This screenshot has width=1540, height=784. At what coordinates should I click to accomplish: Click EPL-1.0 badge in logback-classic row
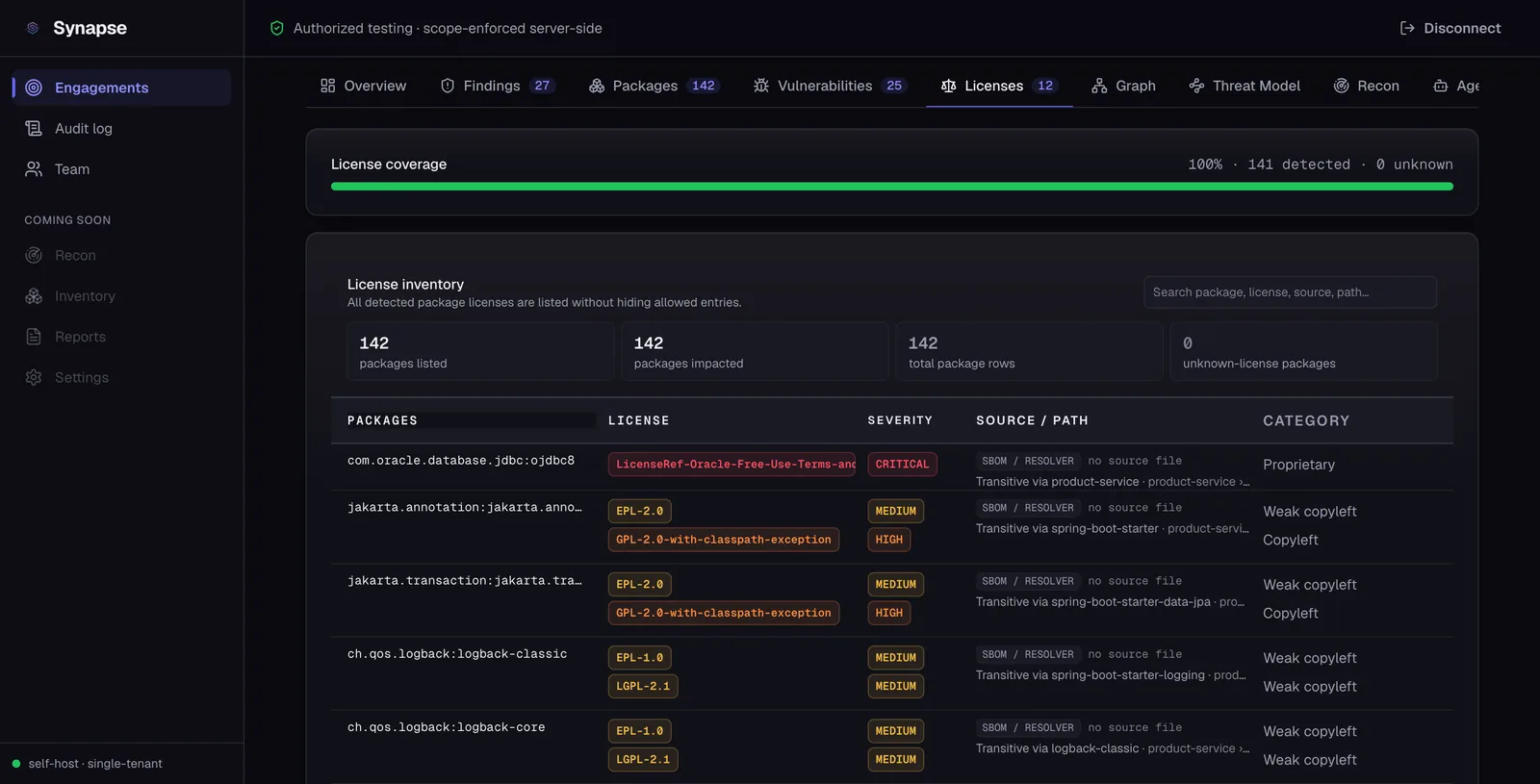click(x=640, y=658)
